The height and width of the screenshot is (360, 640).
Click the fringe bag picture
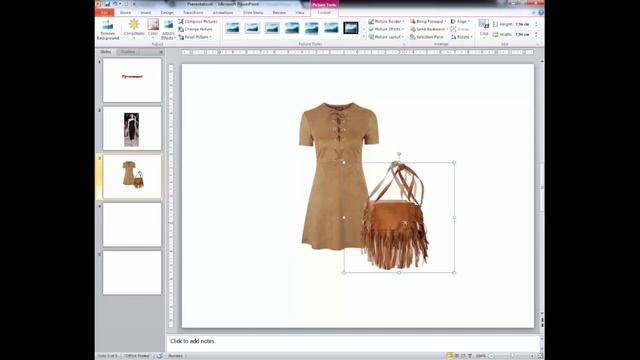coord(399,217)
